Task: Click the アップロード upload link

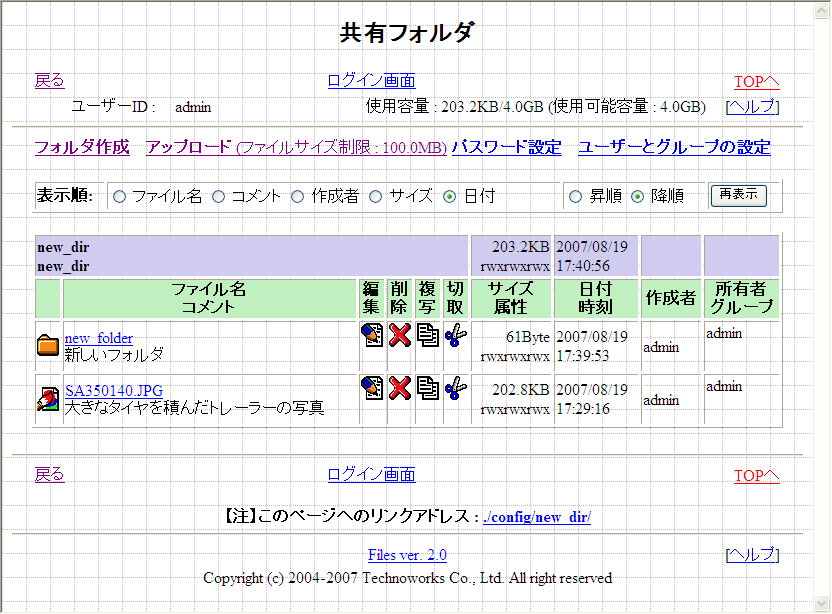Action: tap(189, 147)
